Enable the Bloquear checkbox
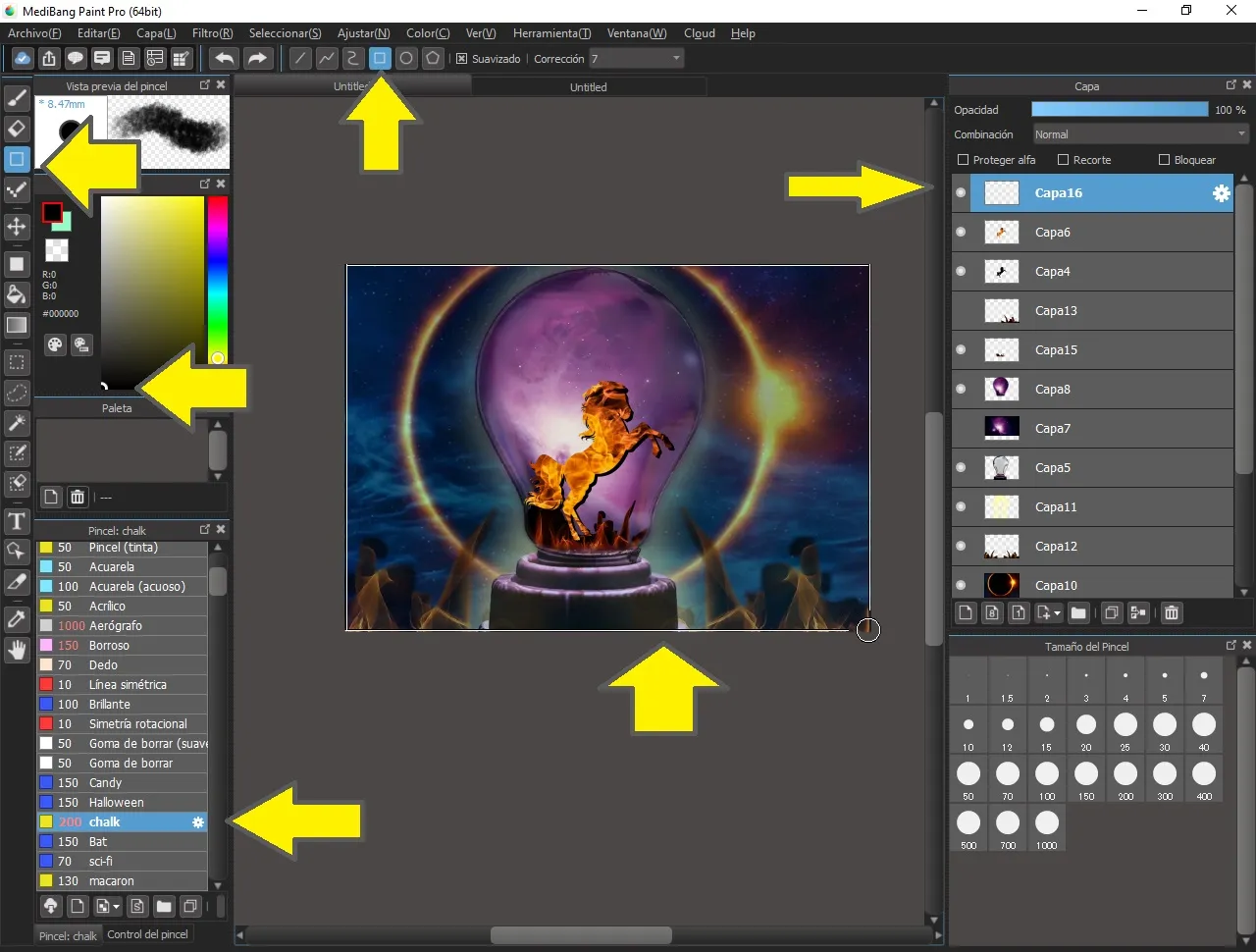Image resolution: width=1256 pixels, height=952 pixels. tap(1164, 160)
